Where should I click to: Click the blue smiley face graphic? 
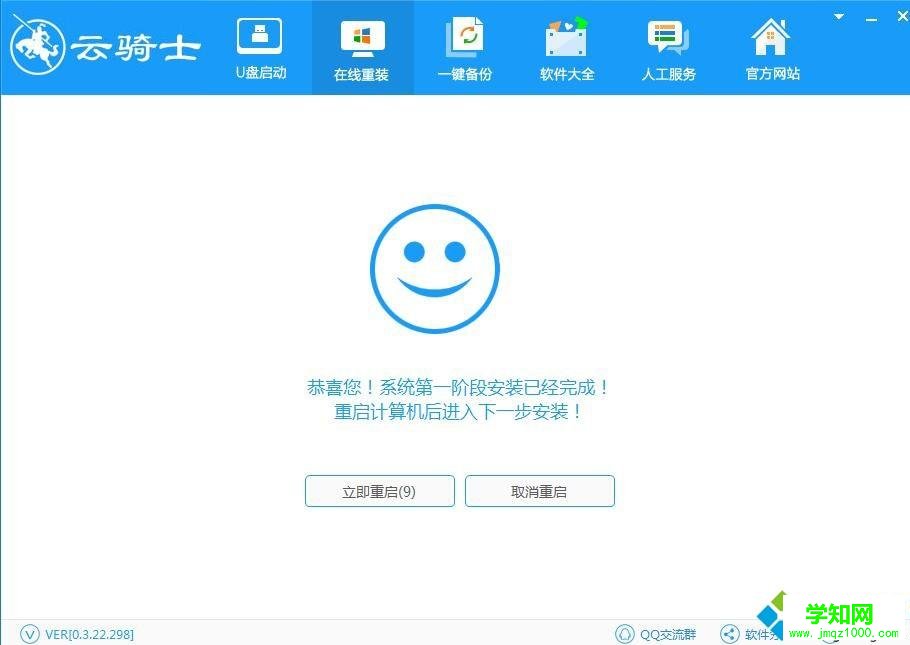click(x=435, y=267)
